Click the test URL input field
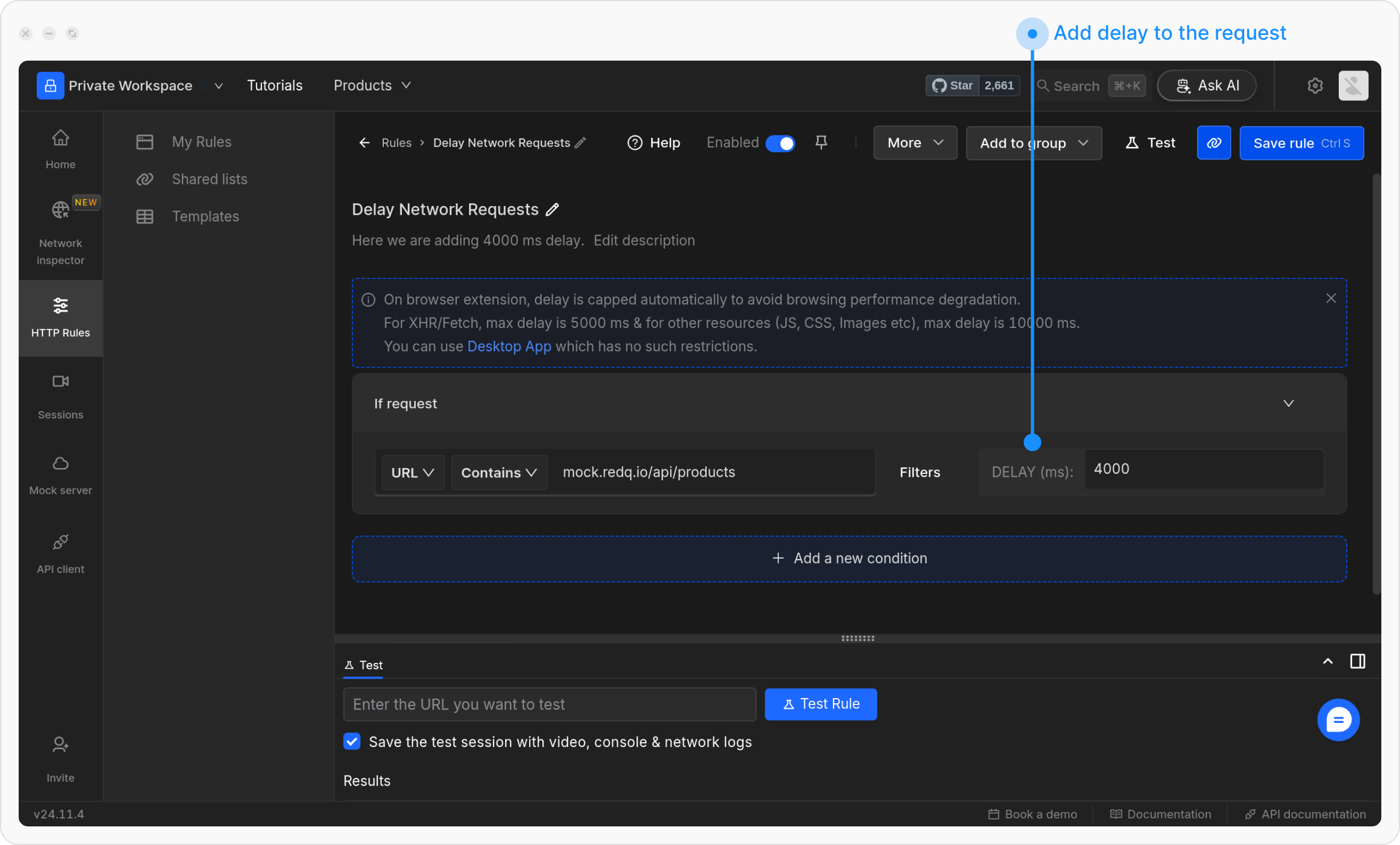This screenshot has height=845, width=1400. (x=549, y=704)
